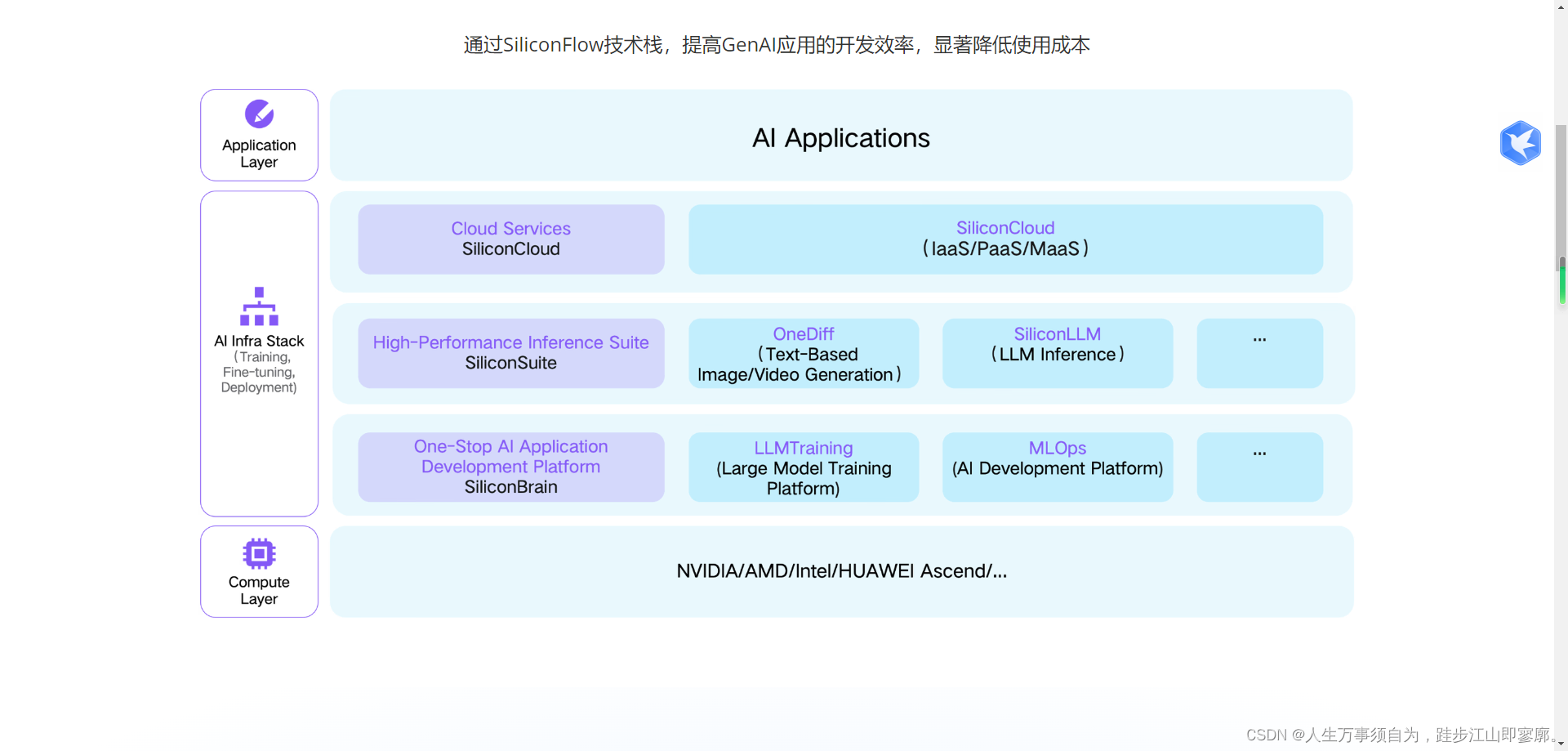Viewport: 1568px width, 751px height.
Task: Click the NVIDIA/AMD/Intel/HUAWEI Ascend bar
Action: pos(840,571)
